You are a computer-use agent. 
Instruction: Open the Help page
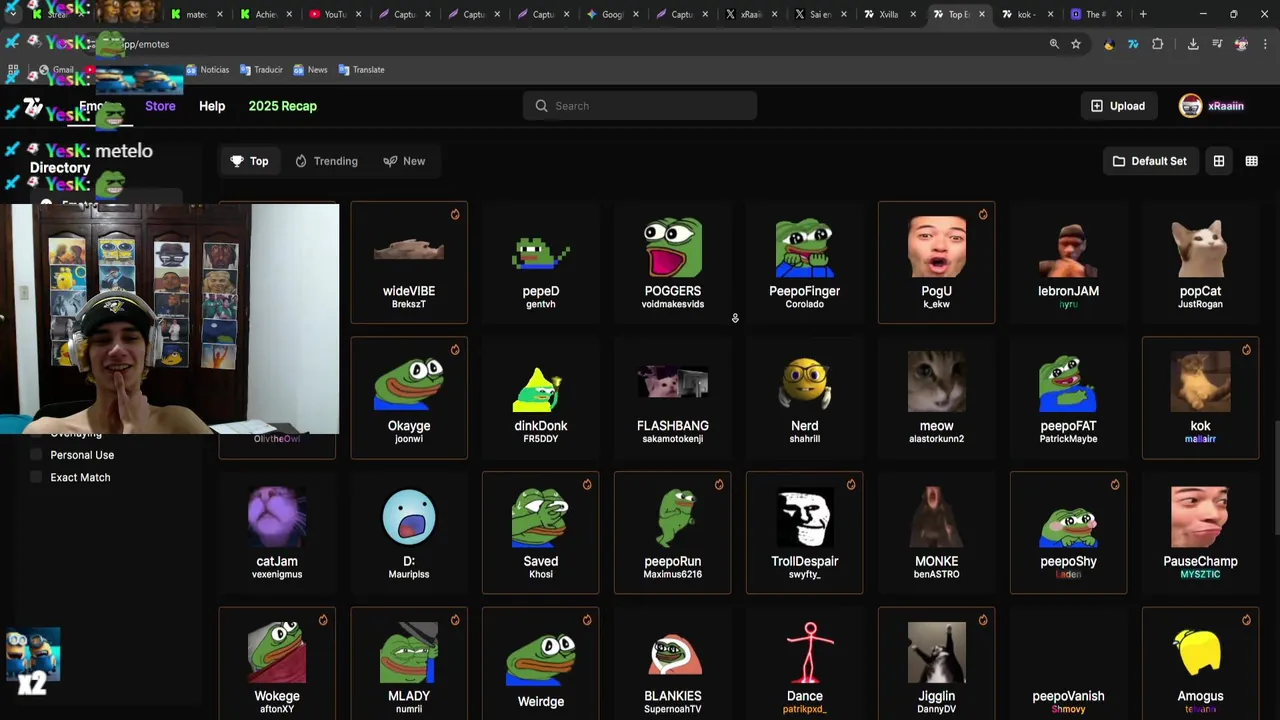(212, 106)
